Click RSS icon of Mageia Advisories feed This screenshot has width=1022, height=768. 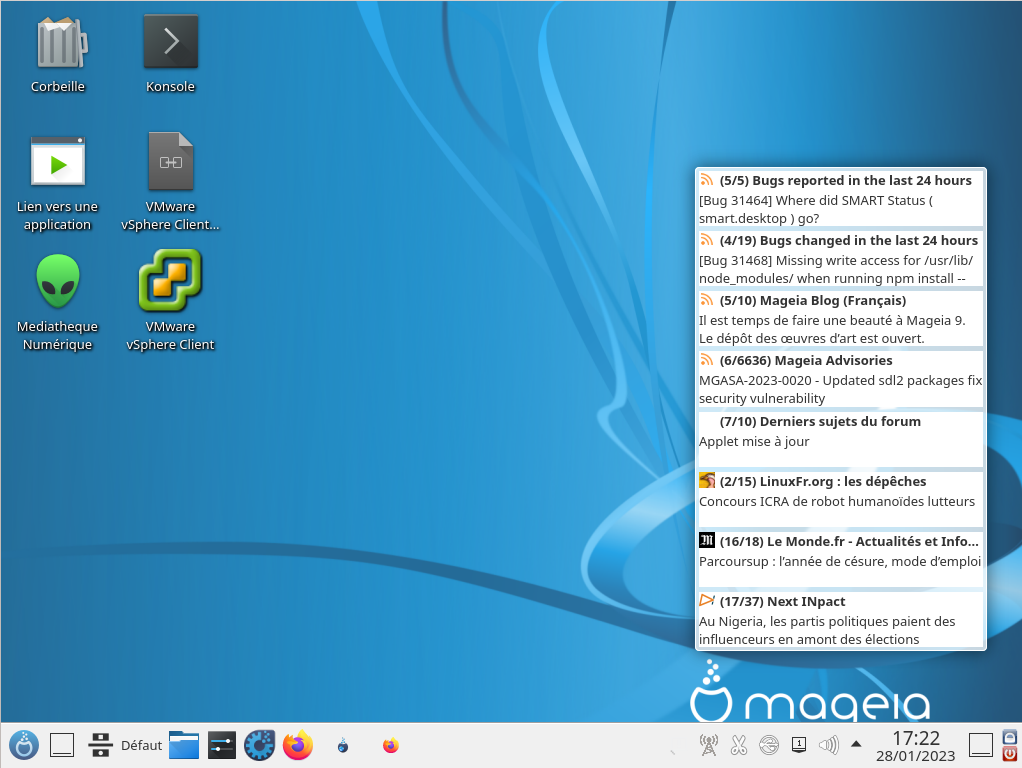pos(707,359)
